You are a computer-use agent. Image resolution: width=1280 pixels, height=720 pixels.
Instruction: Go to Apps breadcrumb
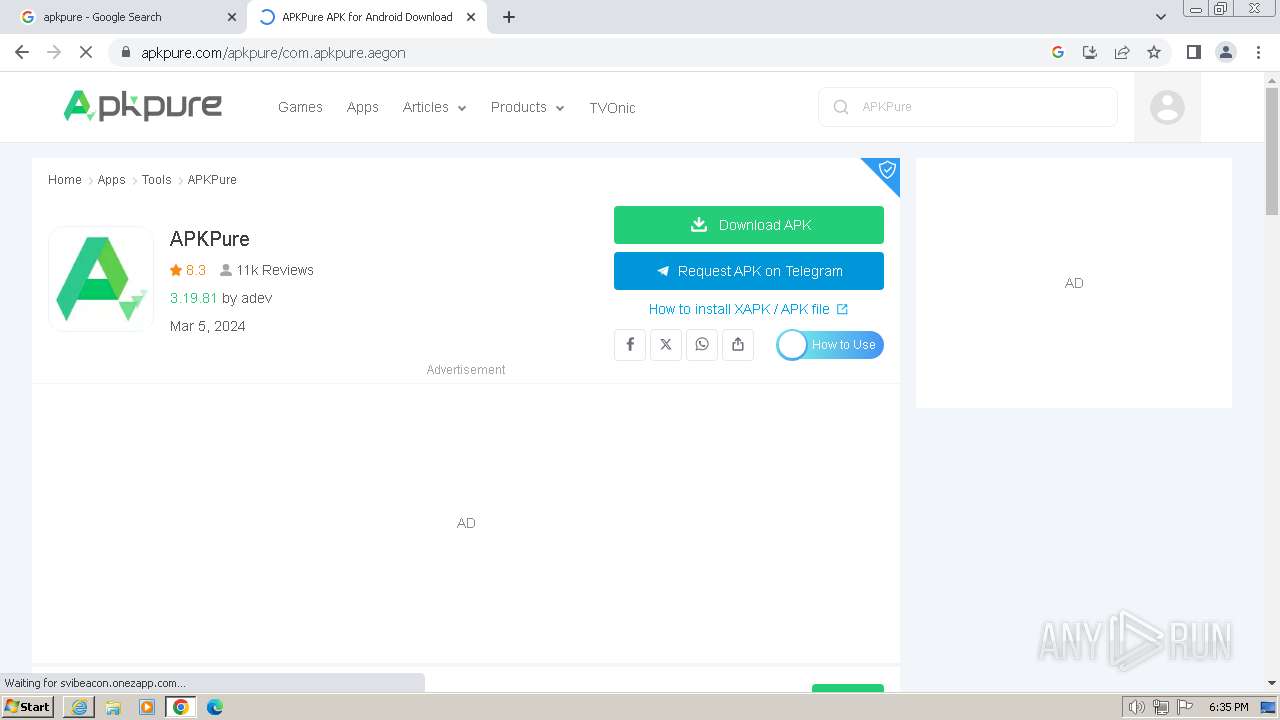coord(111,180)
